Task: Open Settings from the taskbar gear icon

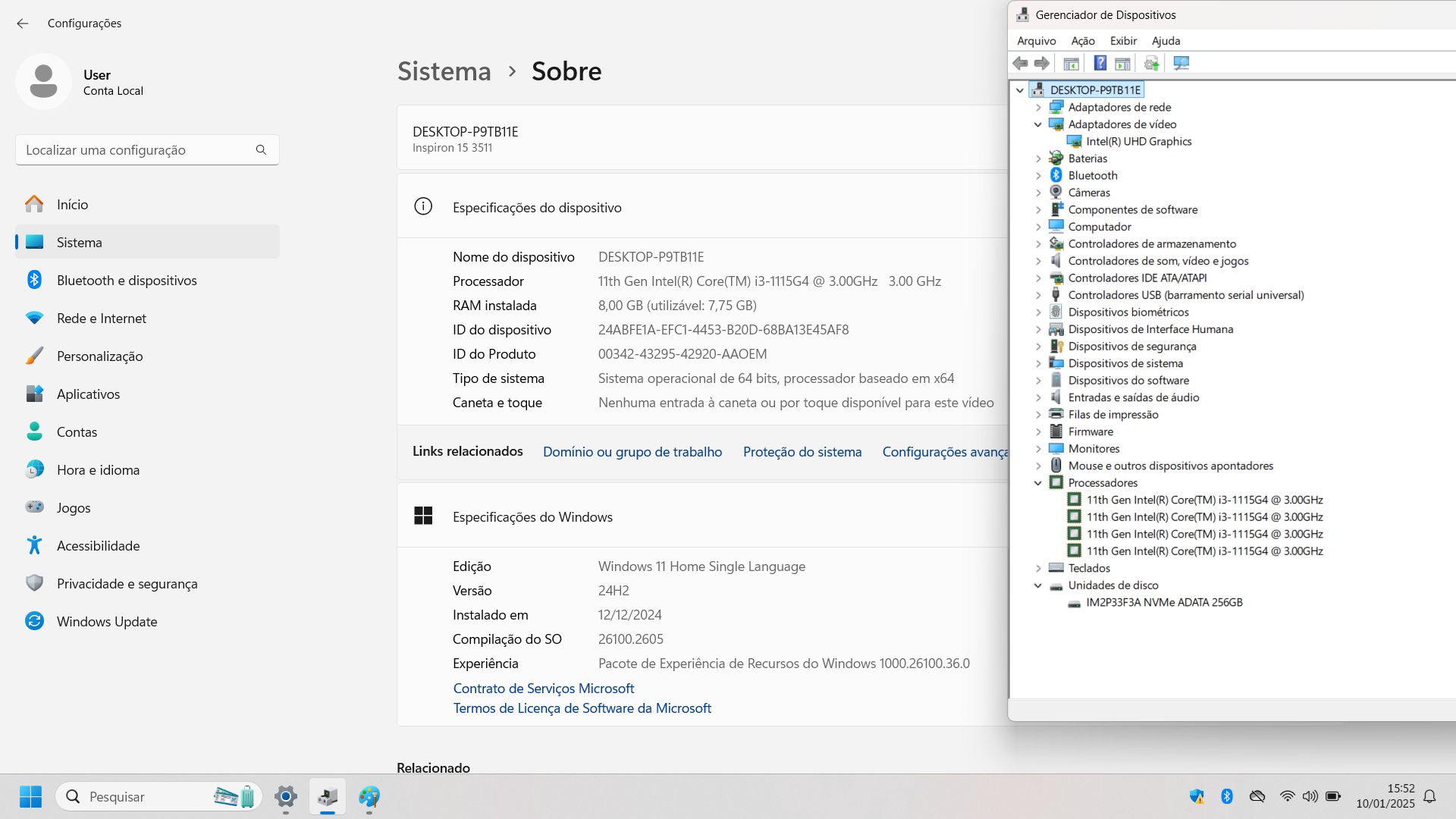Action: point(286,796)
